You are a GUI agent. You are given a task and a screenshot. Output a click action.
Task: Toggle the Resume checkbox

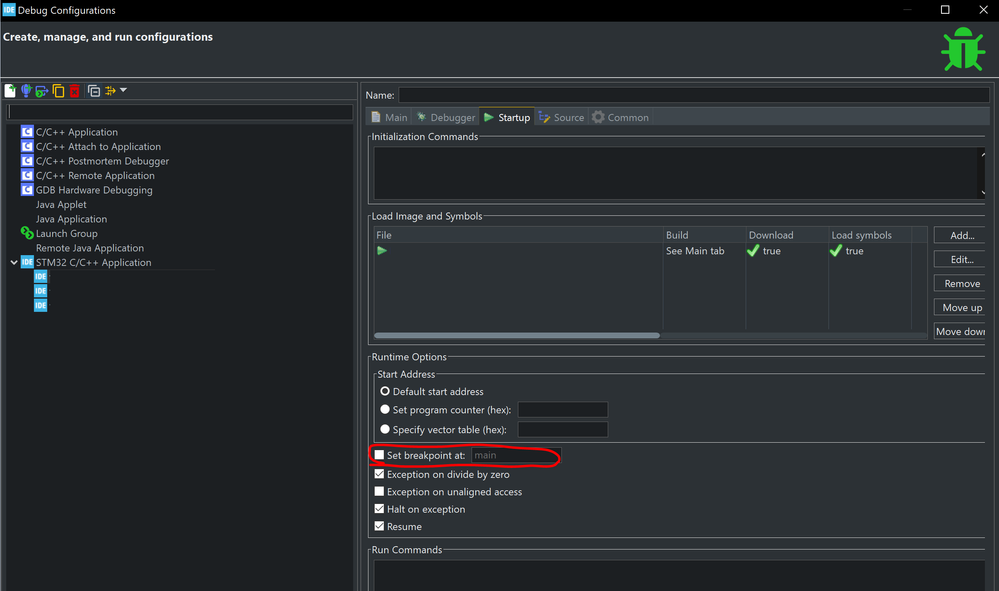pos(380,526)
